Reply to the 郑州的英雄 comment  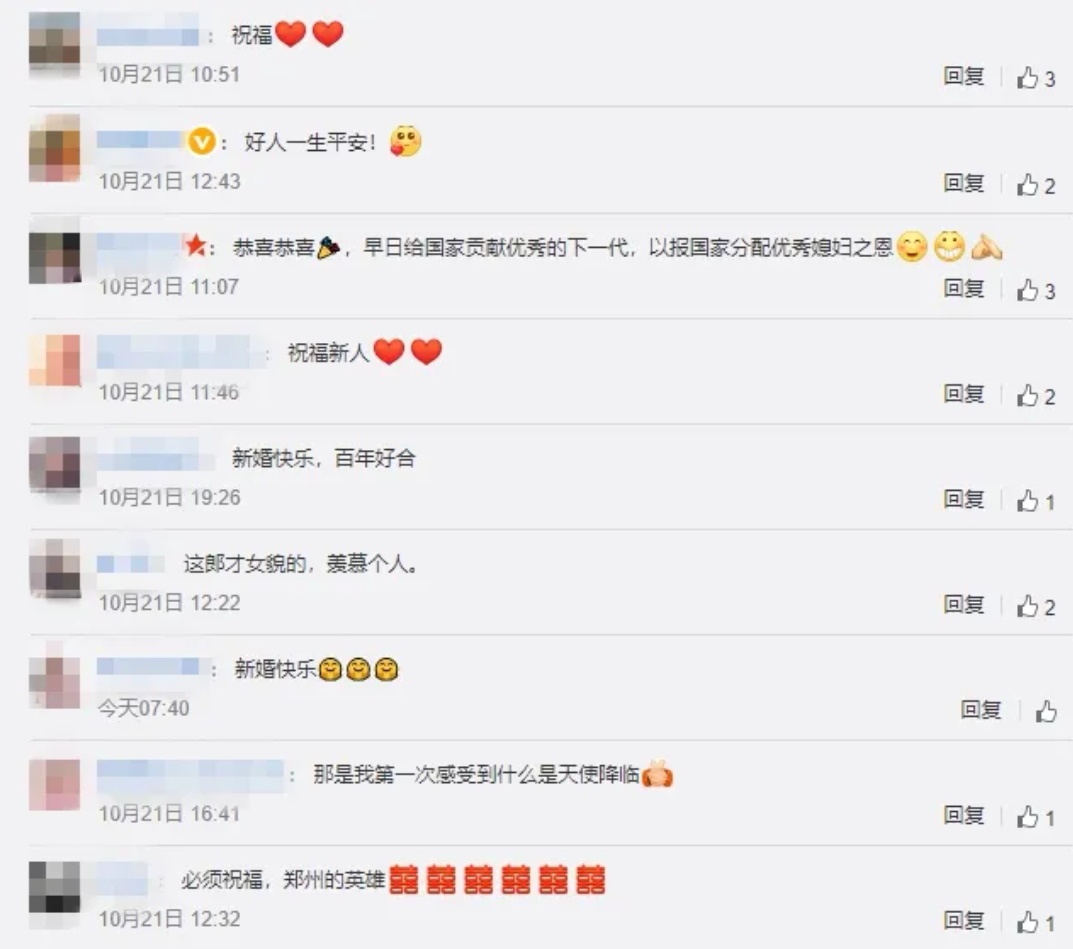click(964, 920)
